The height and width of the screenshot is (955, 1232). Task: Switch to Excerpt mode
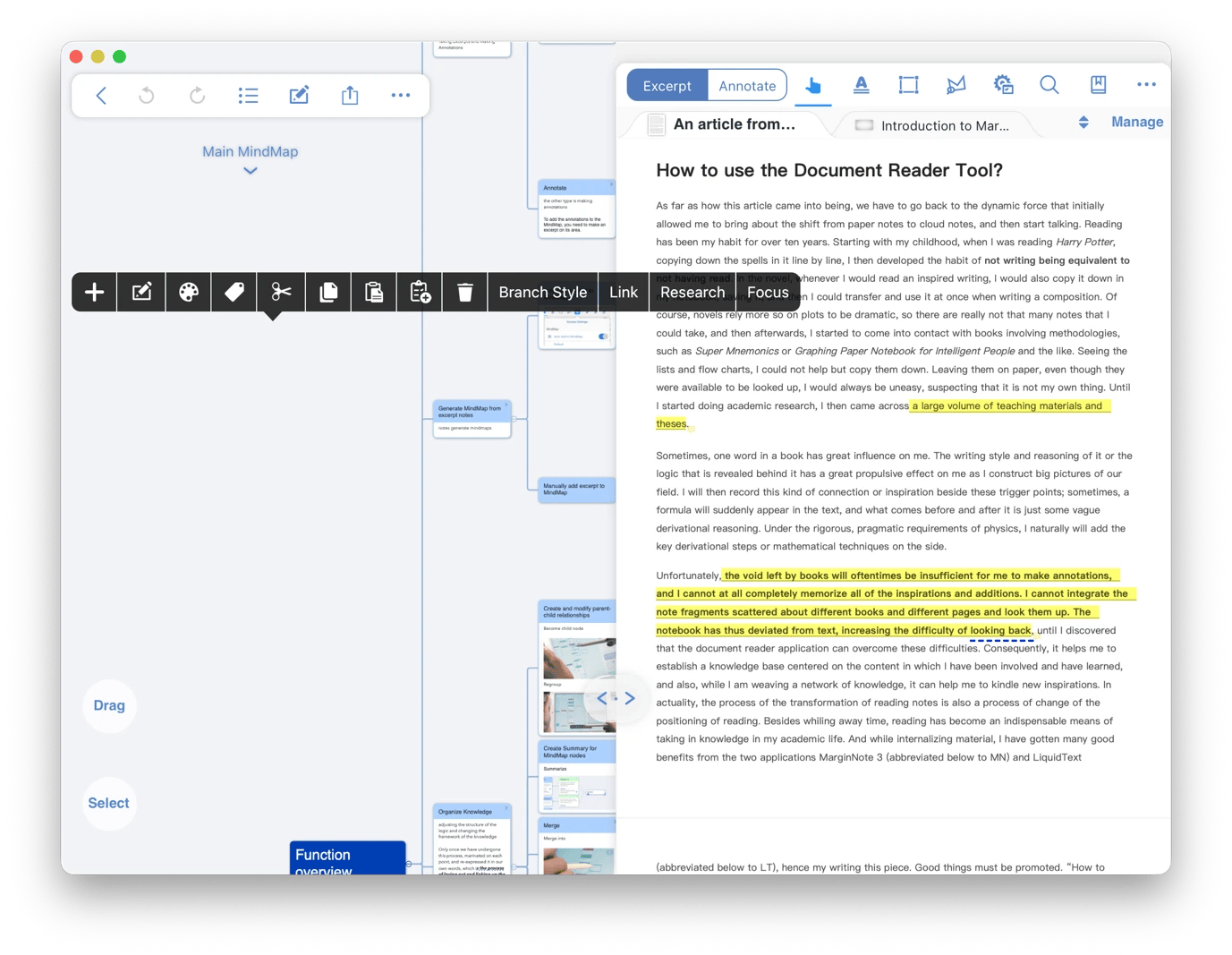pos(667,86)
